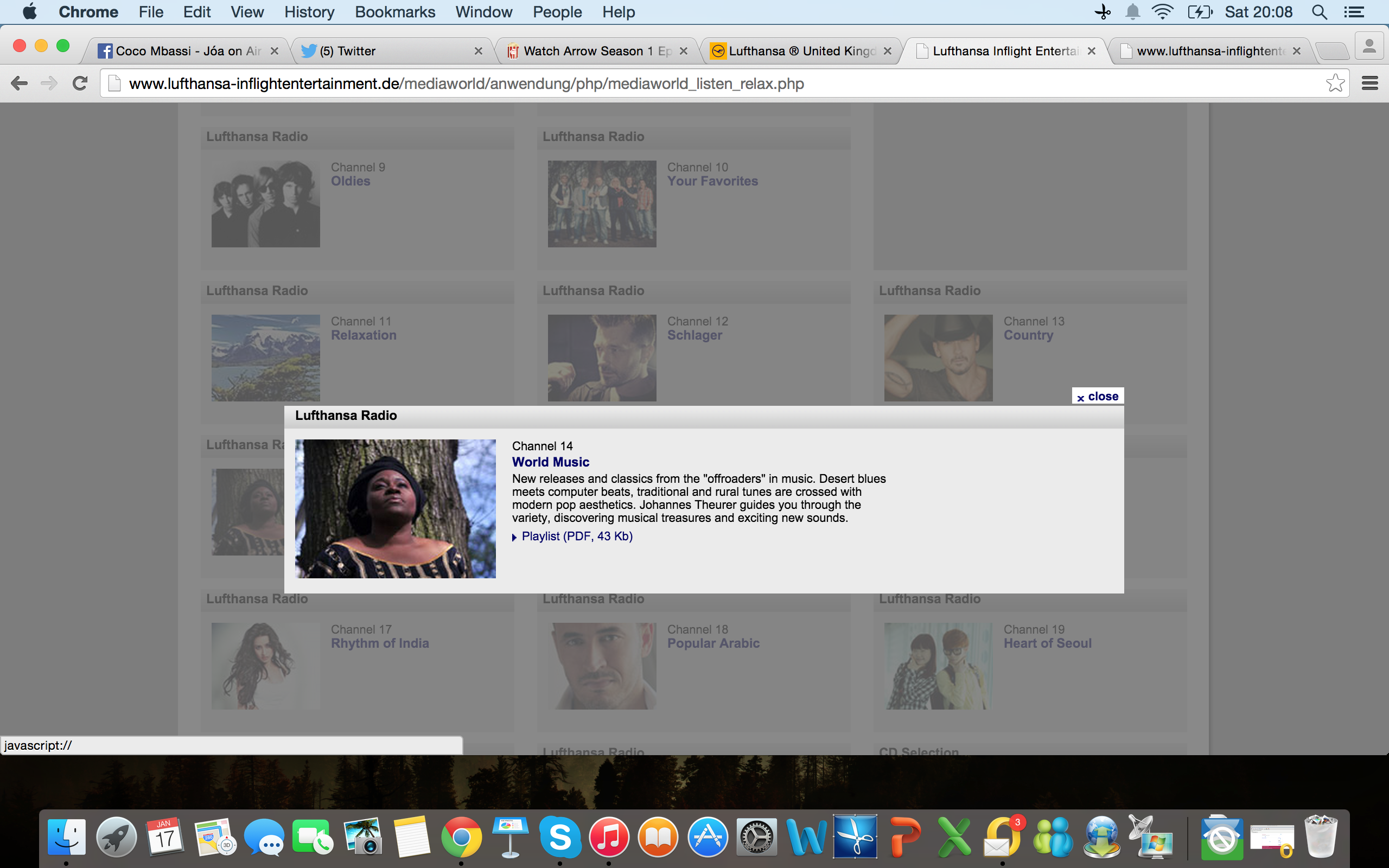Switch to the (5) Twitter tab

[x=393, y=51]
